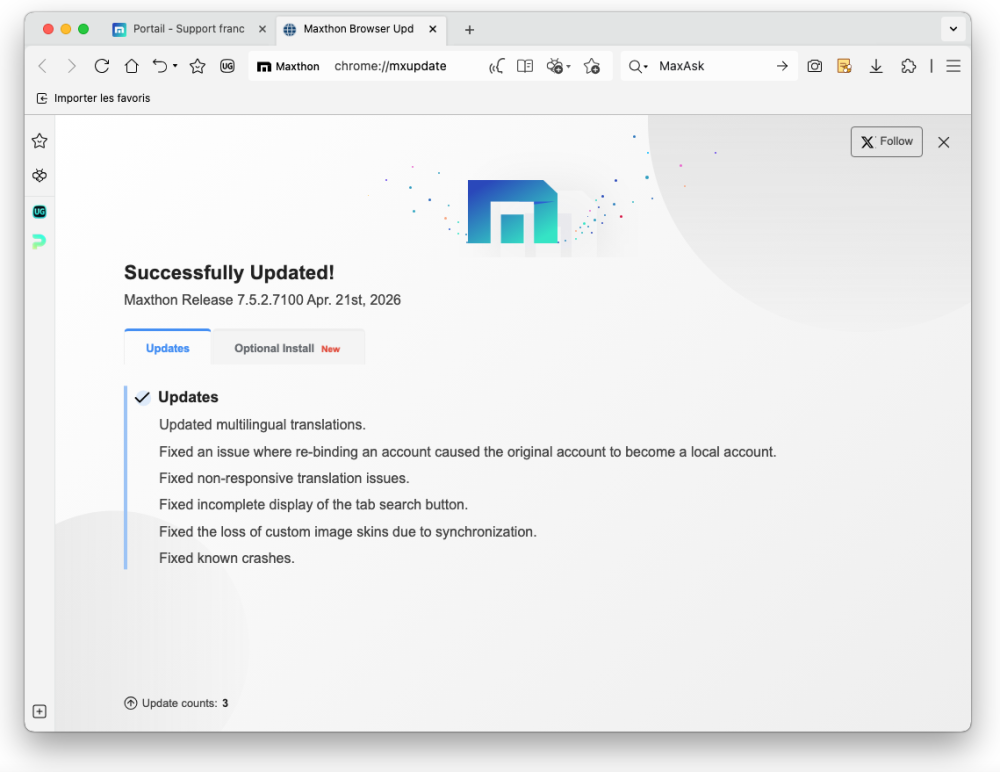Add page to favorites star-plus icon

(592, 66)
